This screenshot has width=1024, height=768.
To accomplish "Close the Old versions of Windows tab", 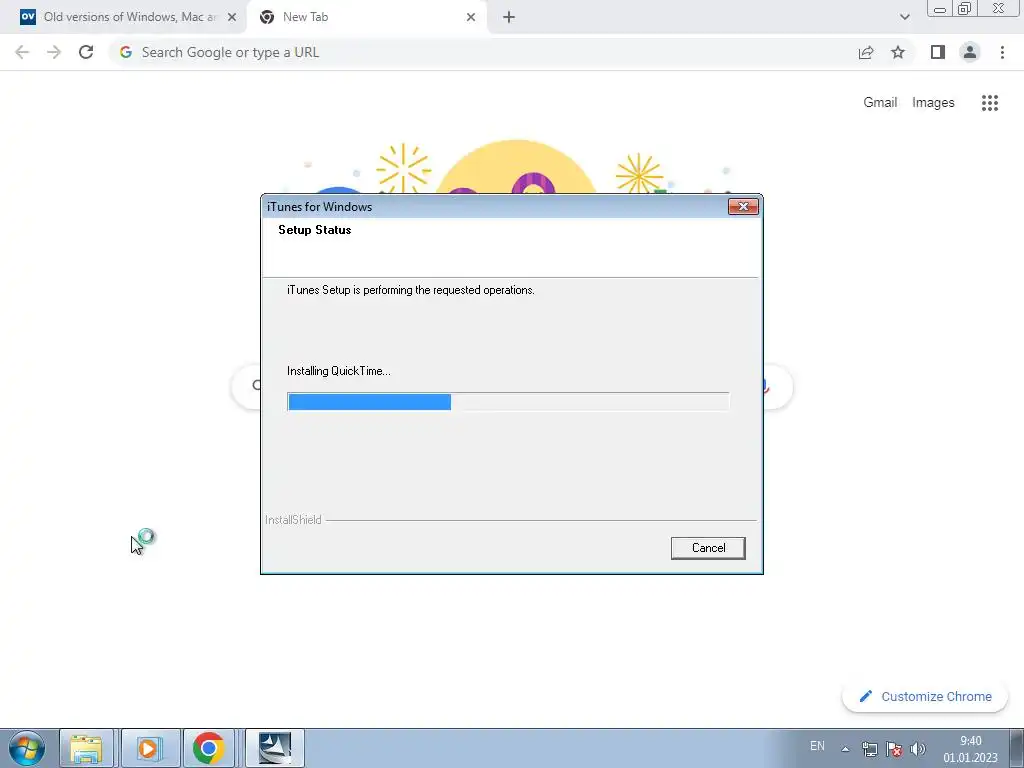I will [x=232, y=17].
